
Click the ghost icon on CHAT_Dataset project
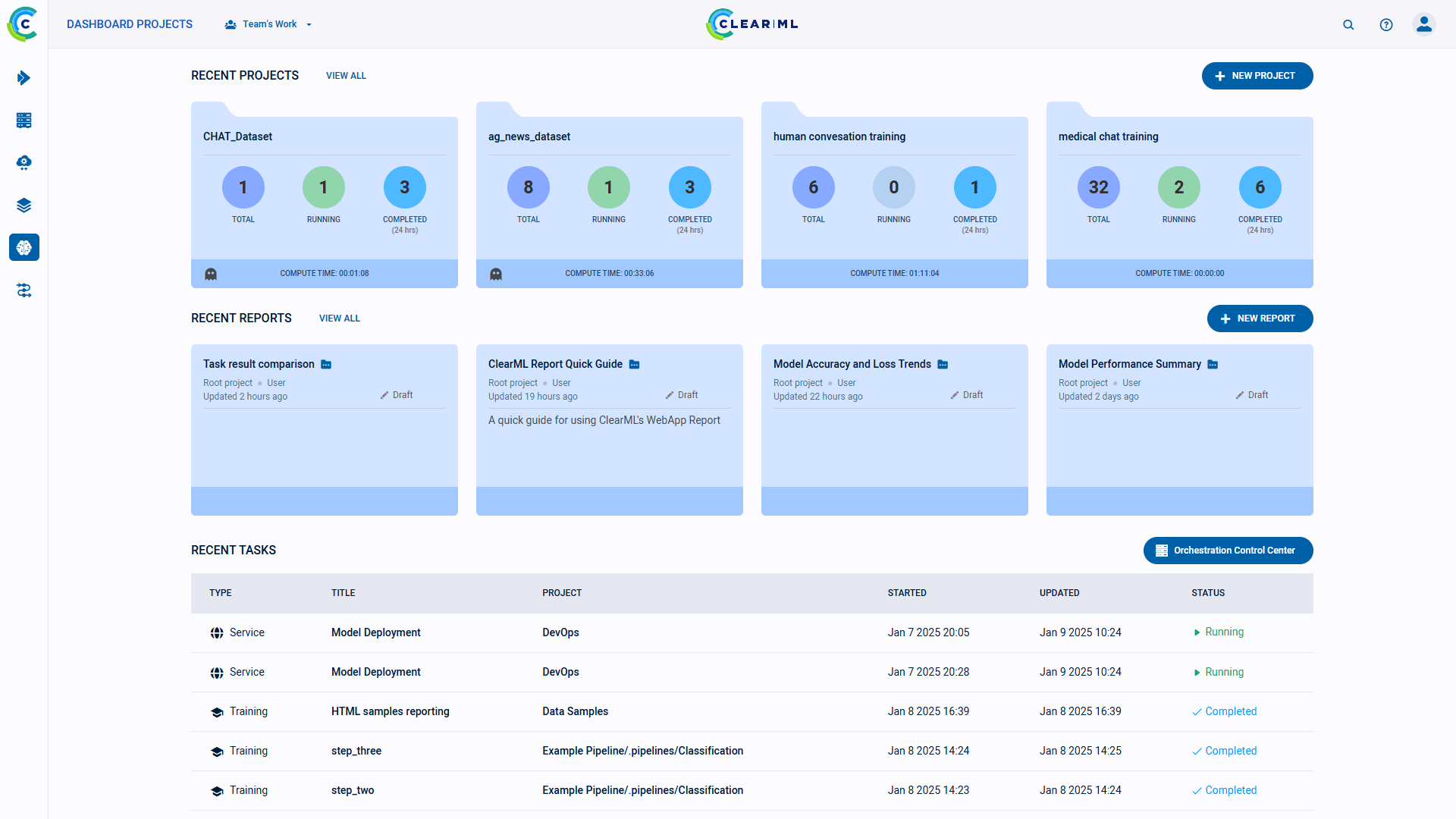point(211,273)
